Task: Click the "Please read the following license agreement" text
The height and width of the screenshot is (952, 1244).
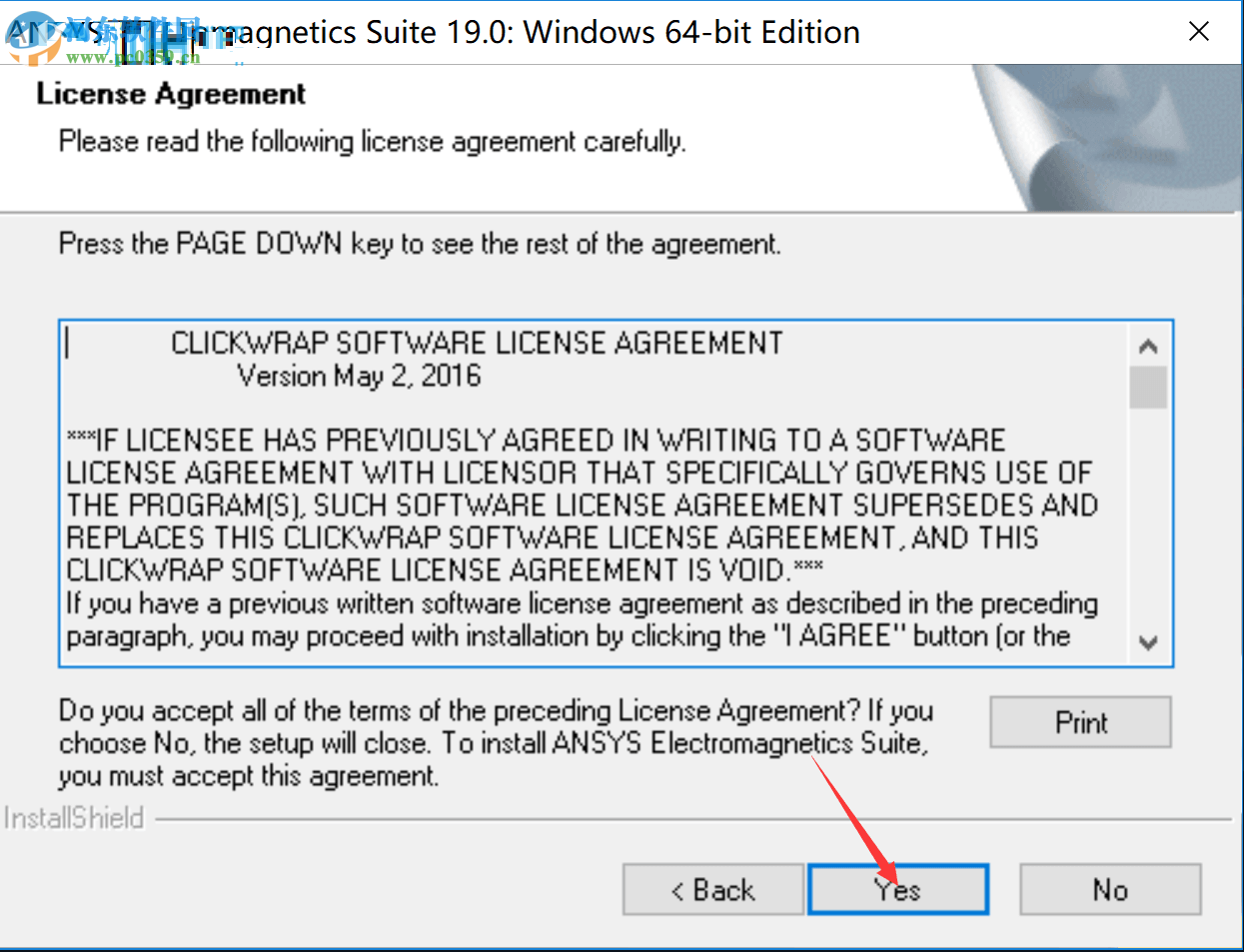Action: point(372,142)
